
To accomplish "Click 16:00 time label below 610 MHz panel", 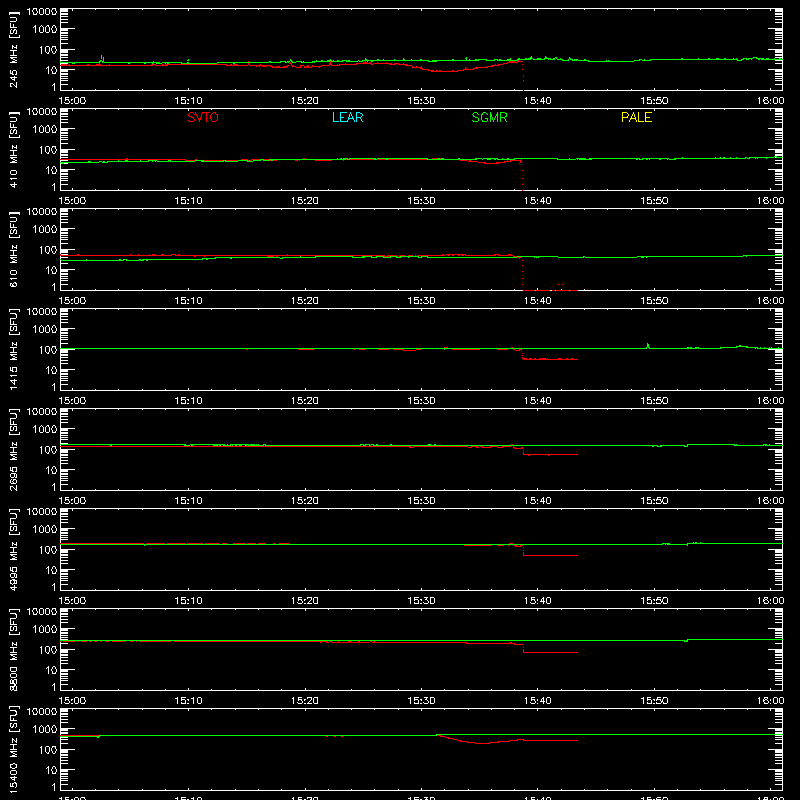I will click(x=770, y=301).
